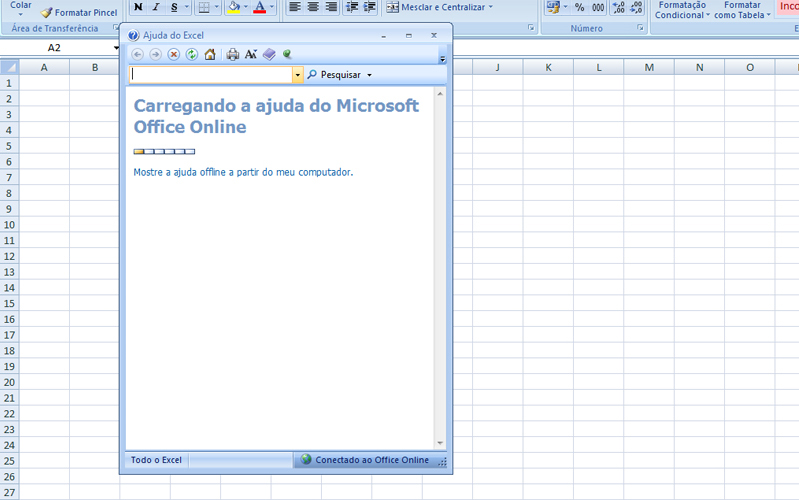
Task: Click Formatar Pincel tool
Action: click(79, 12)
